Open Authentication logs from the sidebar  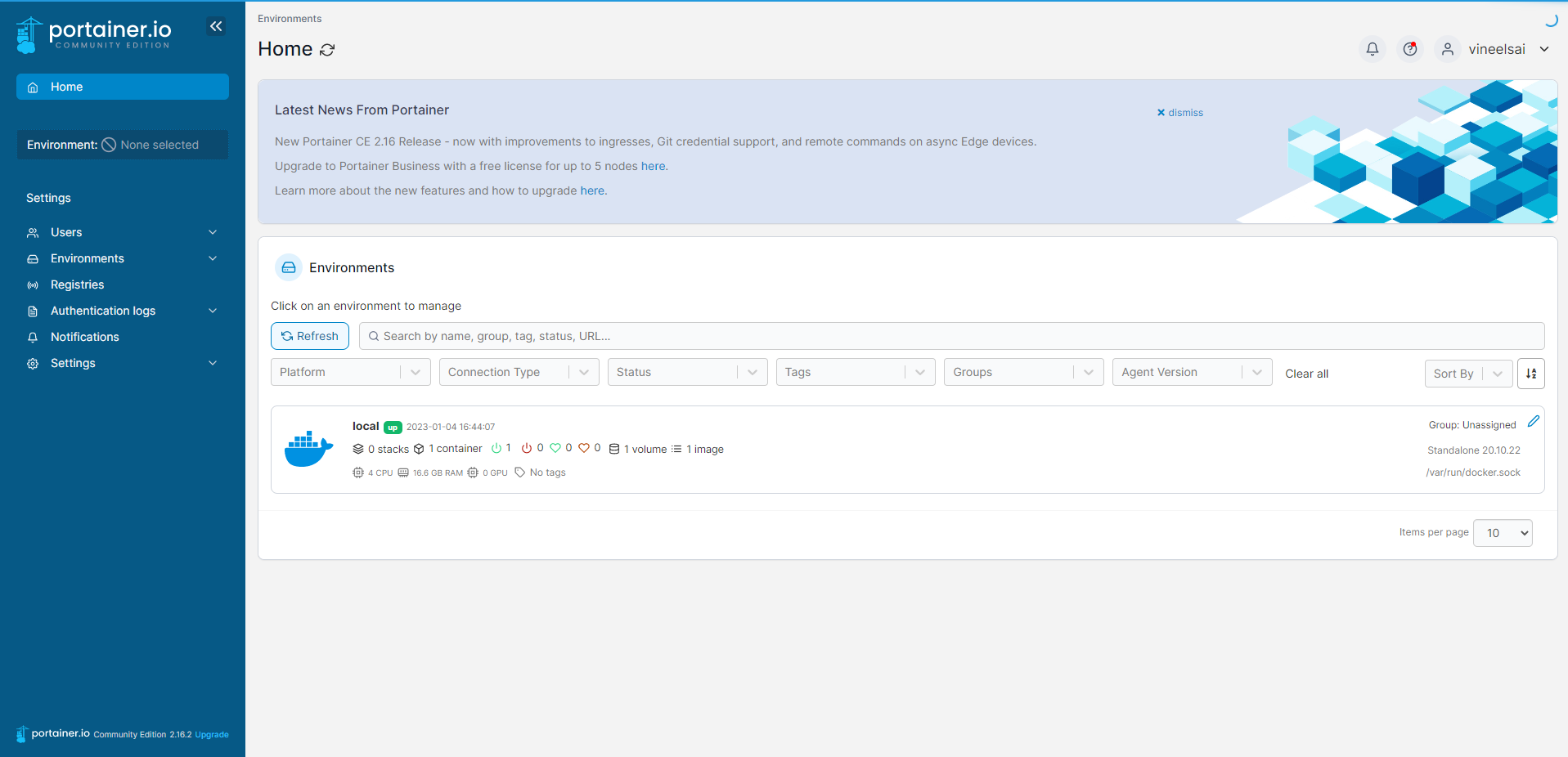103,311
